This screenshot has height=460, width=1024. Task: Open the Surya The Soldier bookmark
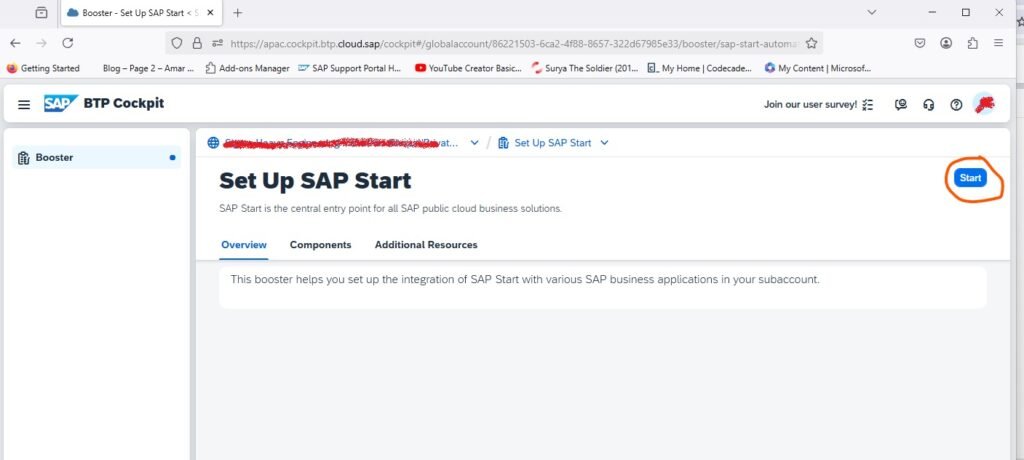[584, 68]
